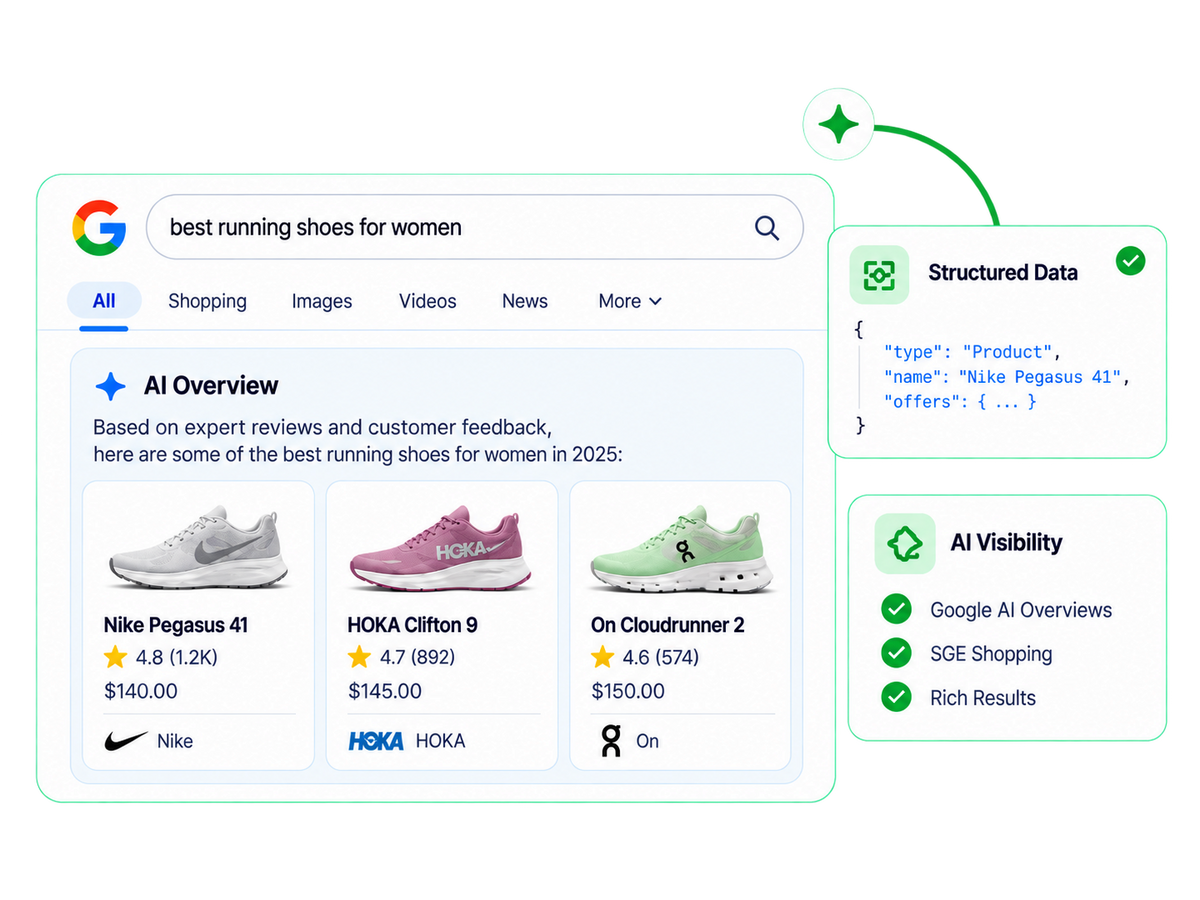Click the search box with running shoes query
Viewport: 1200px width, 900px height.
tap(474, 227)
